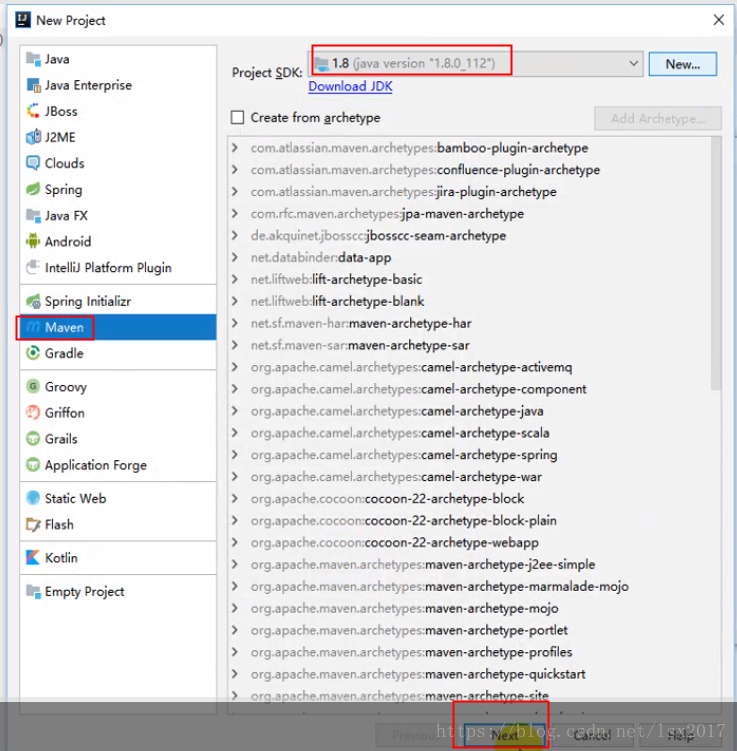This screenshot has width=737, height=751.
Task: Expand jpa-maven-archetype entry
Action: (x=235, y=214)
